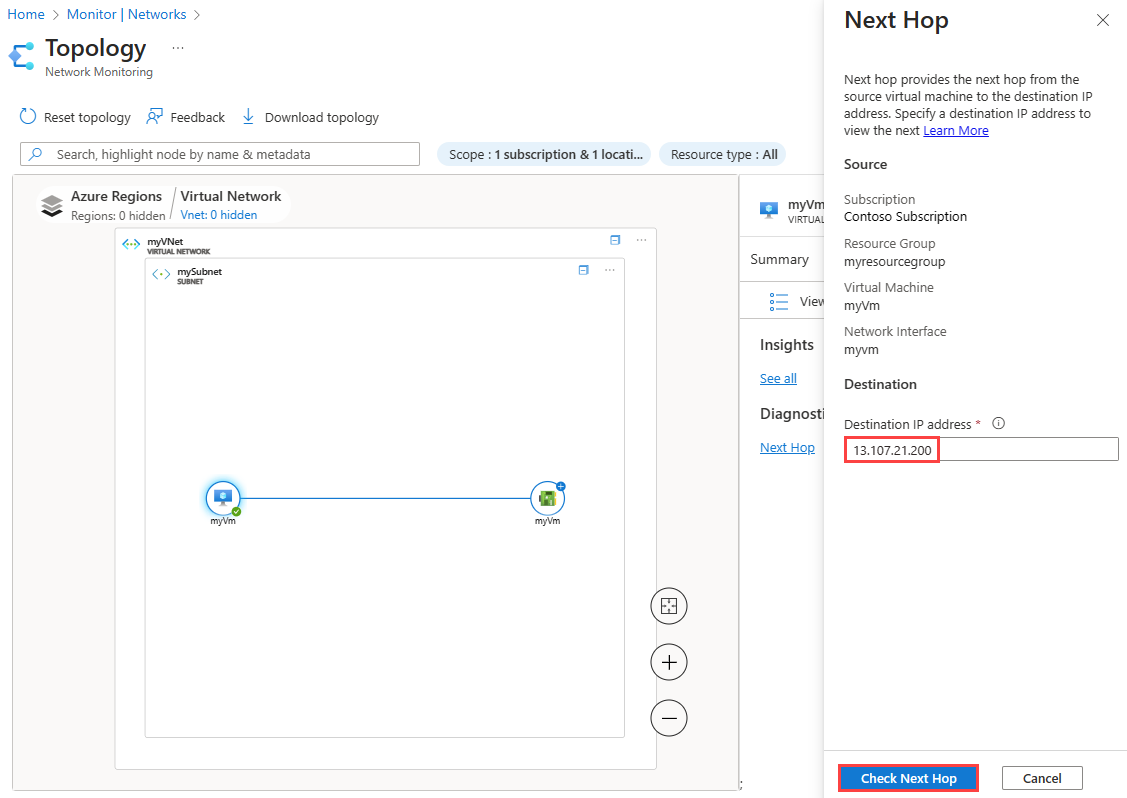Go to Monitor | Networks breadcrumb
This screenshot has width=1127, height=798.
tap(126, 15)
